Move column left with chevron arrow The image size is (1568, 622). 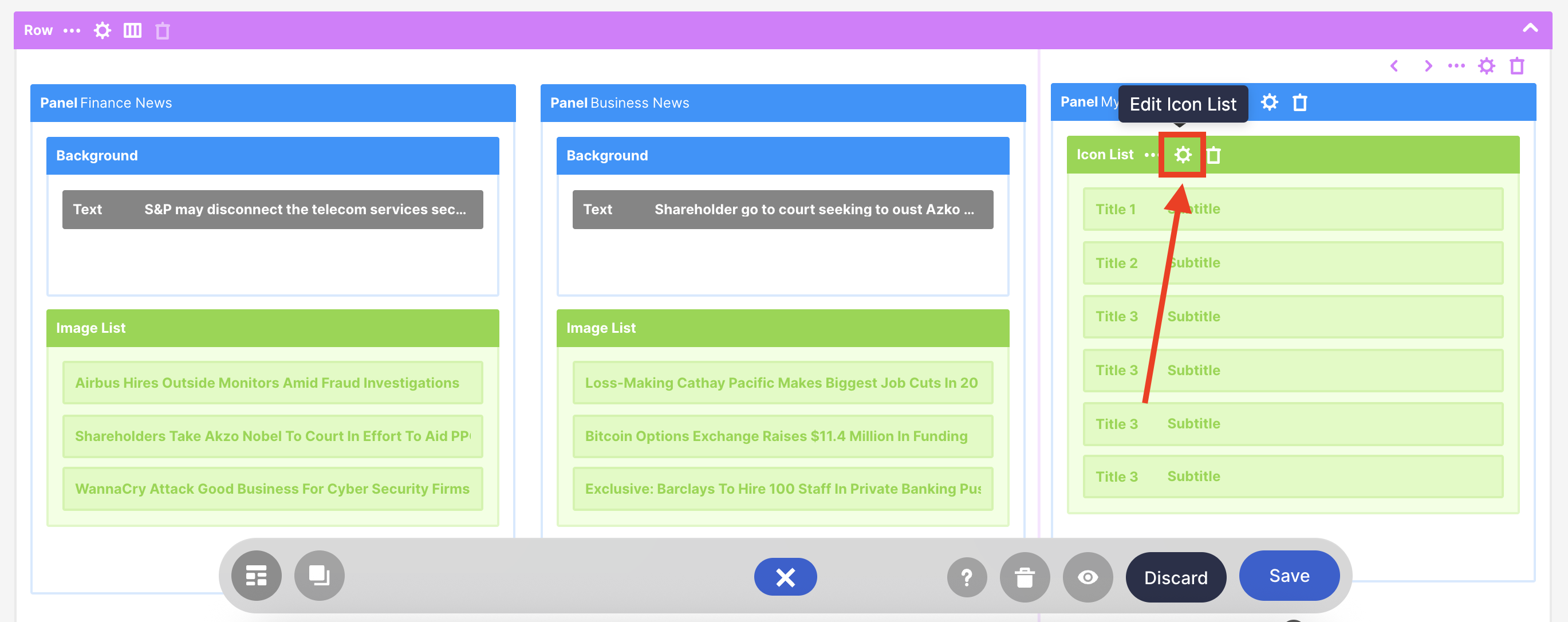pyautogui.click(x=1394, y=66)
